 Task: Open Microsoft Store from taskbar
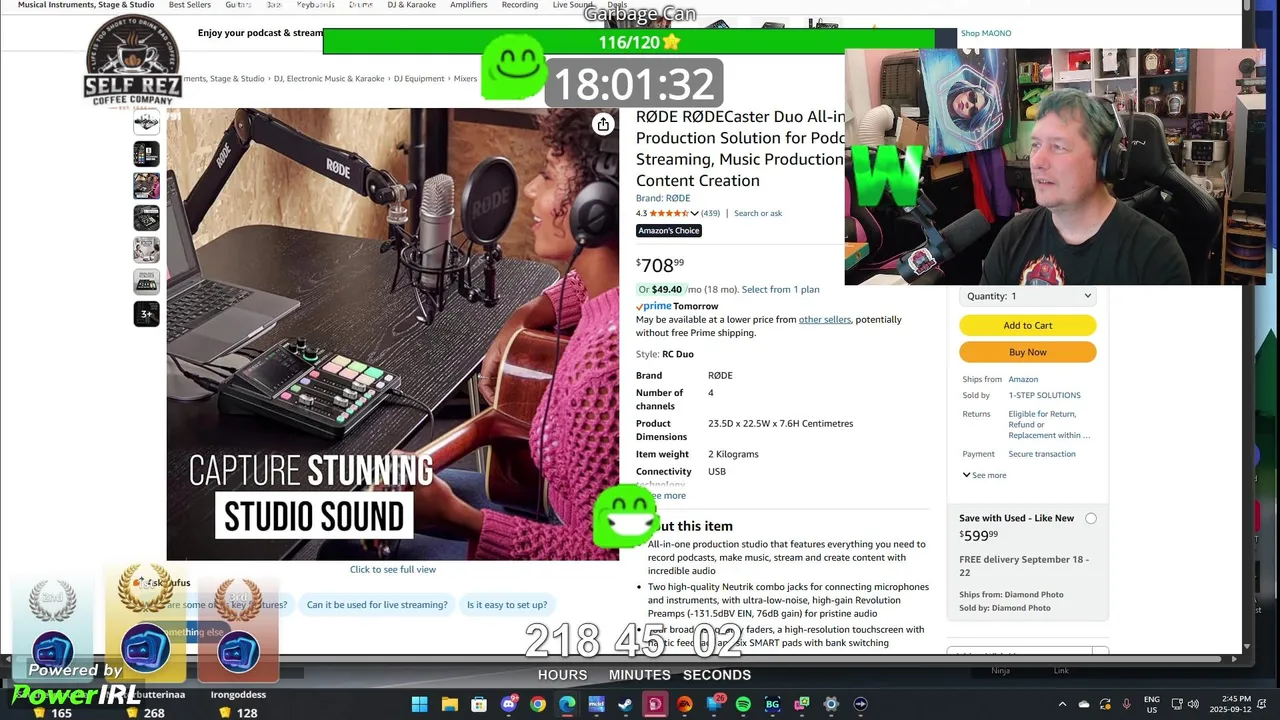tap(479, 704)
